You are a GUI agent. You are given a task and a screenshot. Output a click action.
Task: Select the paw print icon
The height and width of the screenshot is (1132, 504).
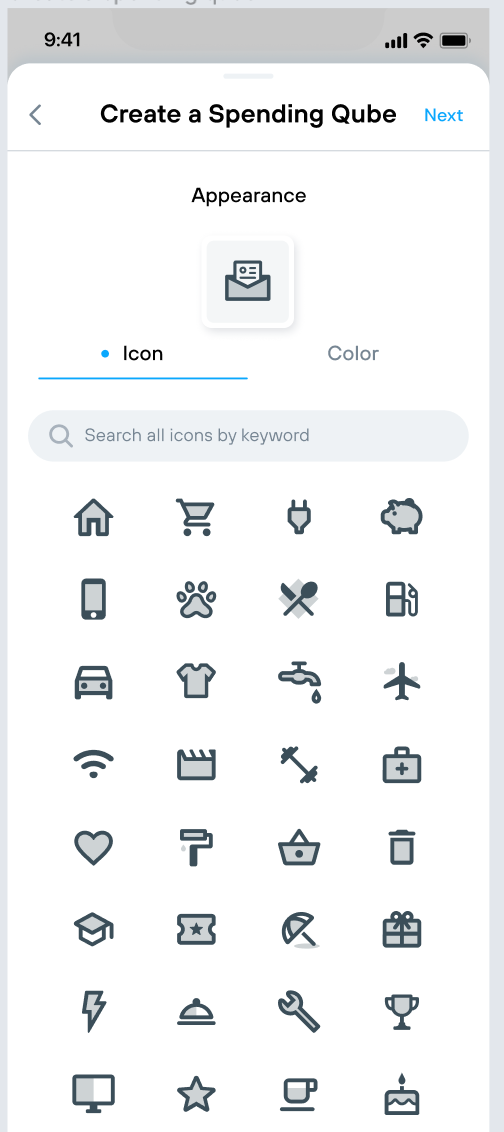[196, 599]
